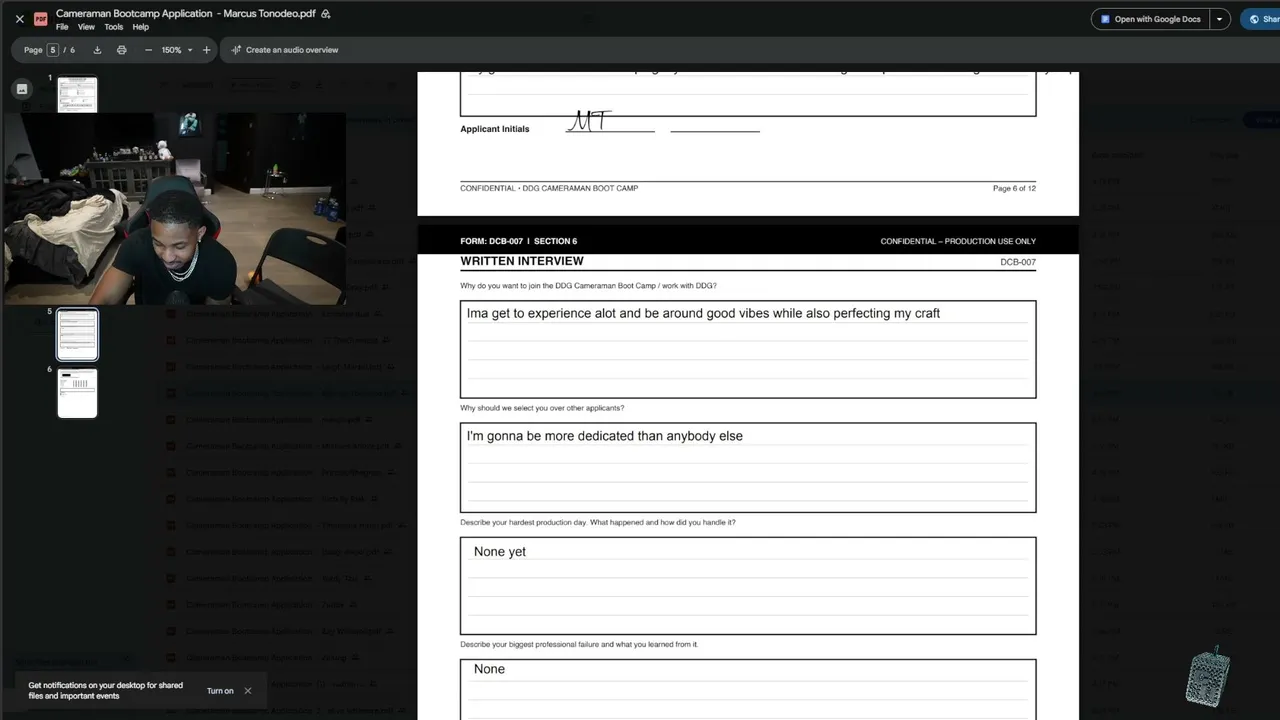Select the page 1 thumbnail
The image size is (1280, 720).
tap(77, 95)
